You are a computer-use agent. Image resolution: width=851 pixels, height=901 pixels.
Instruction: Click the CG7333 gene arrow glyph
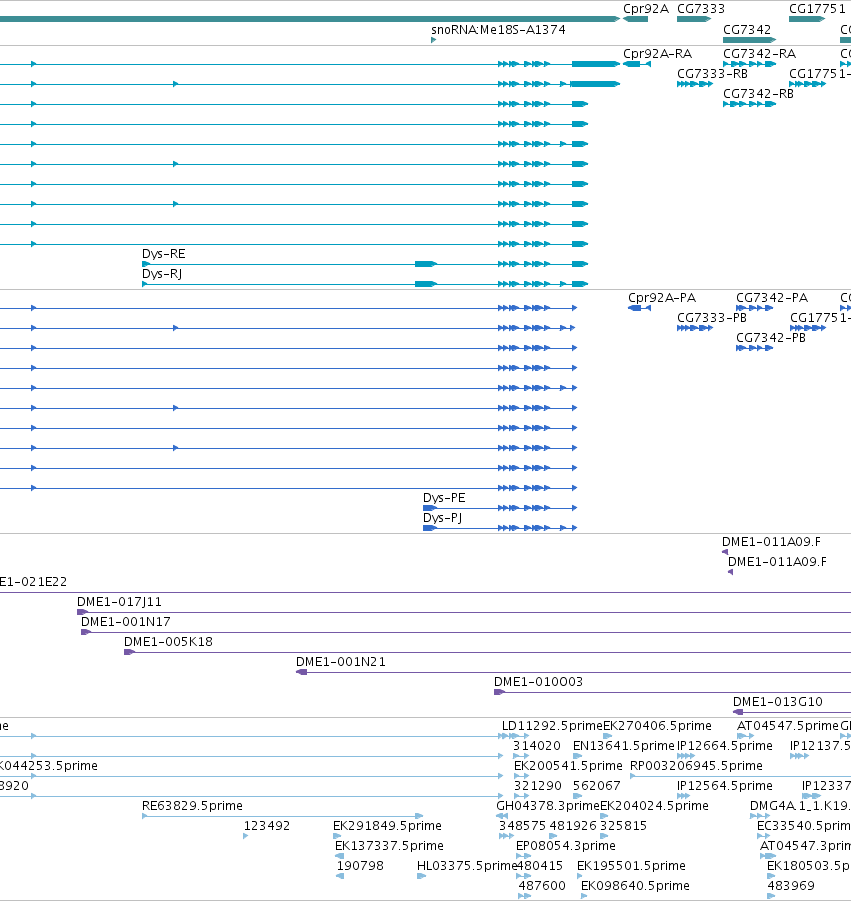694,19
